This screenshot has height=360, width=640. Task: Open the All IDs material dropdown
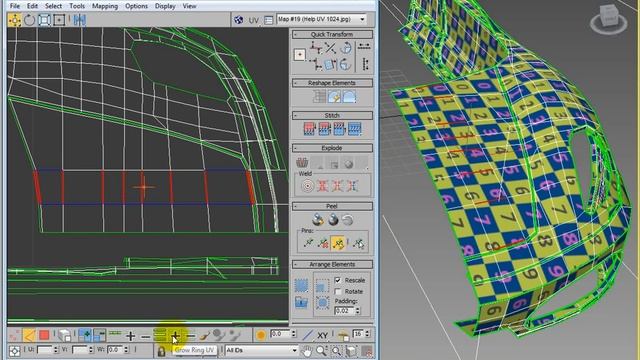(262, 350)
